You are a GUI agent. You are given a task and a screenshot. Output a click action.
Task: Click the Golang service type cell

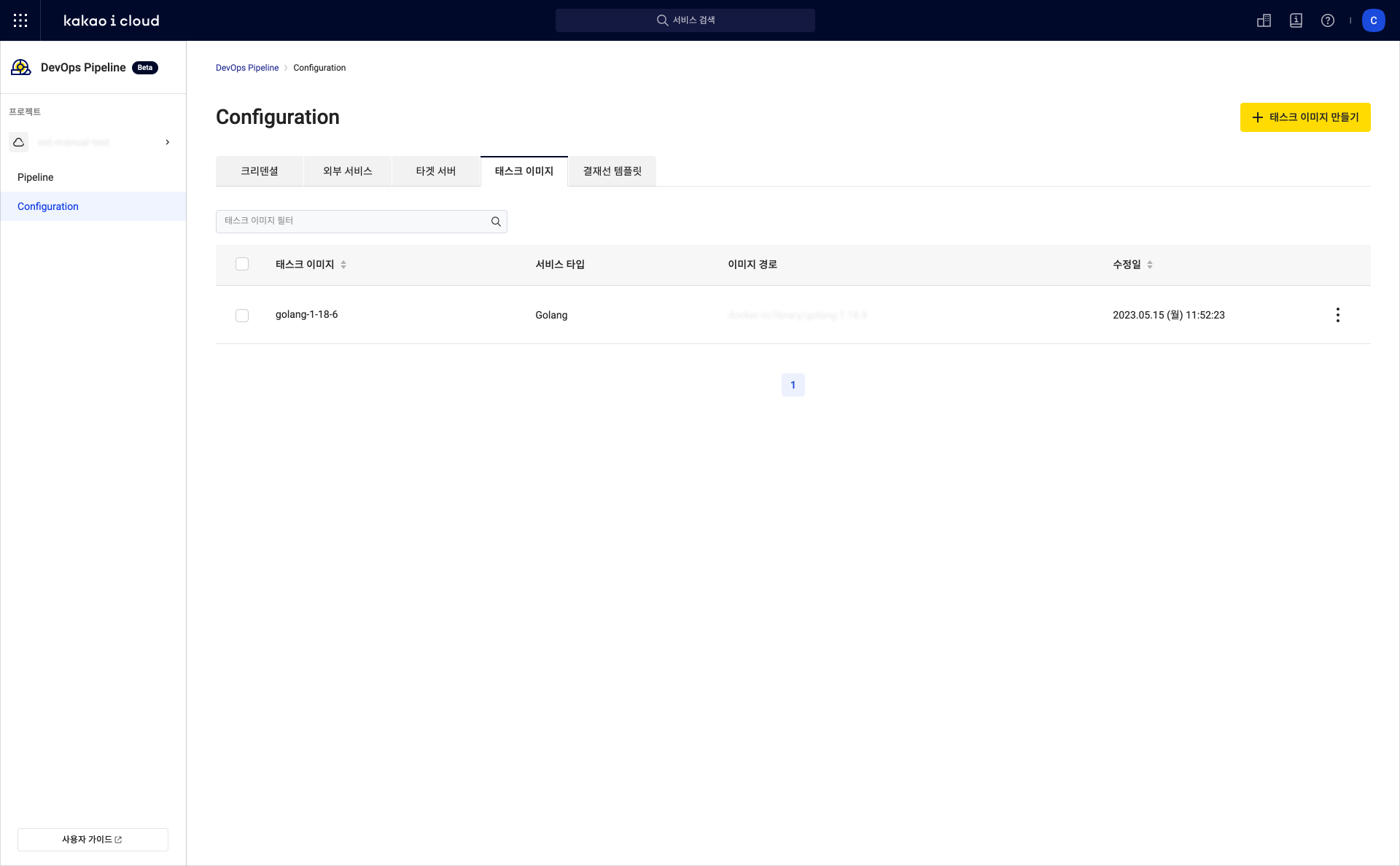(551, 315)
